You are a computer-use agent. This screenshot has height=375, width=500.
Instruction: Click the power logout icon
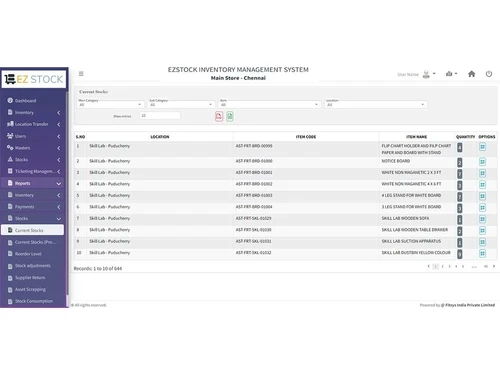point(489,74)
